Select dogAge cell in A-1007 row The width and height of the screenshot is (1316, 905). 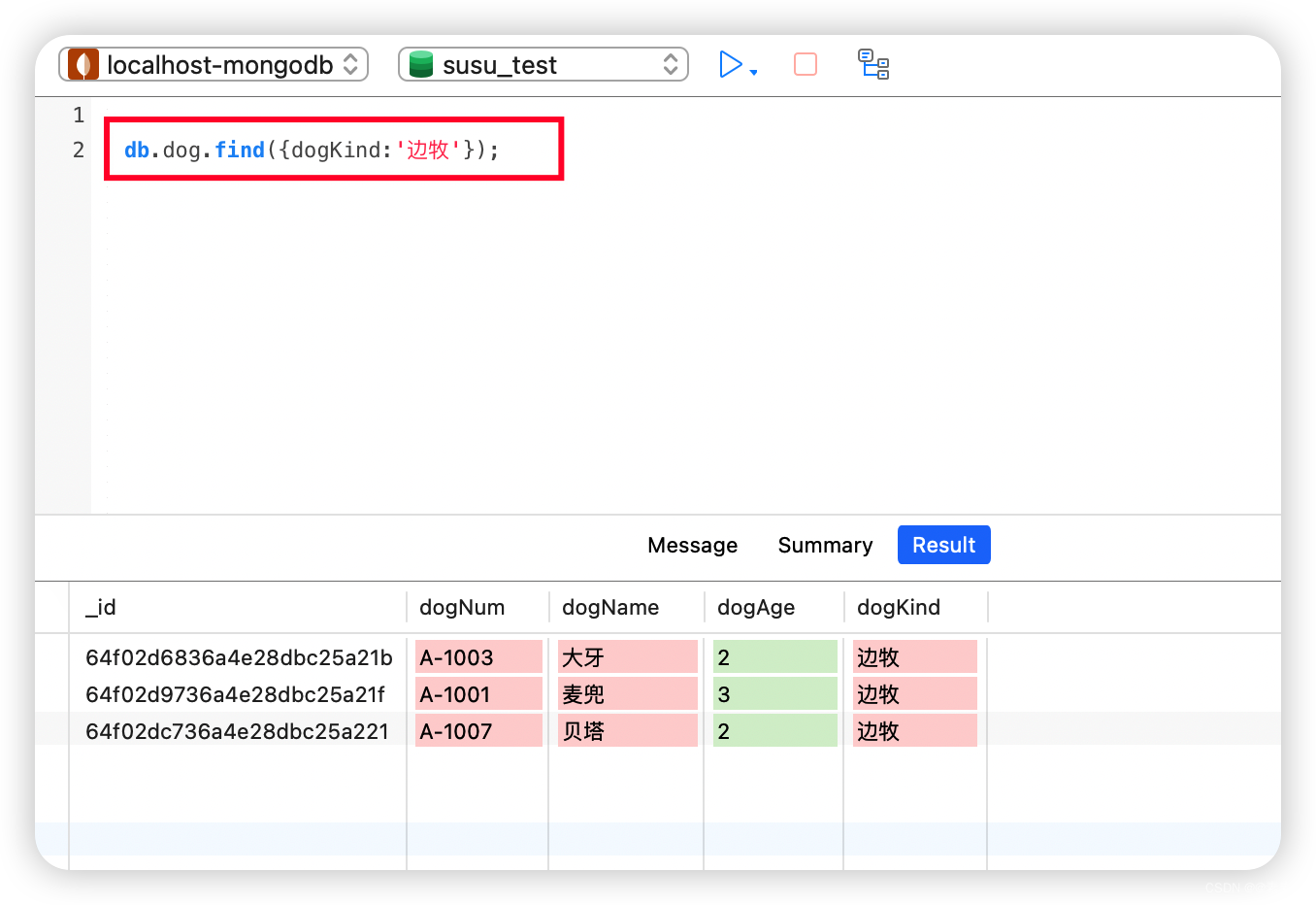point(775,731)
